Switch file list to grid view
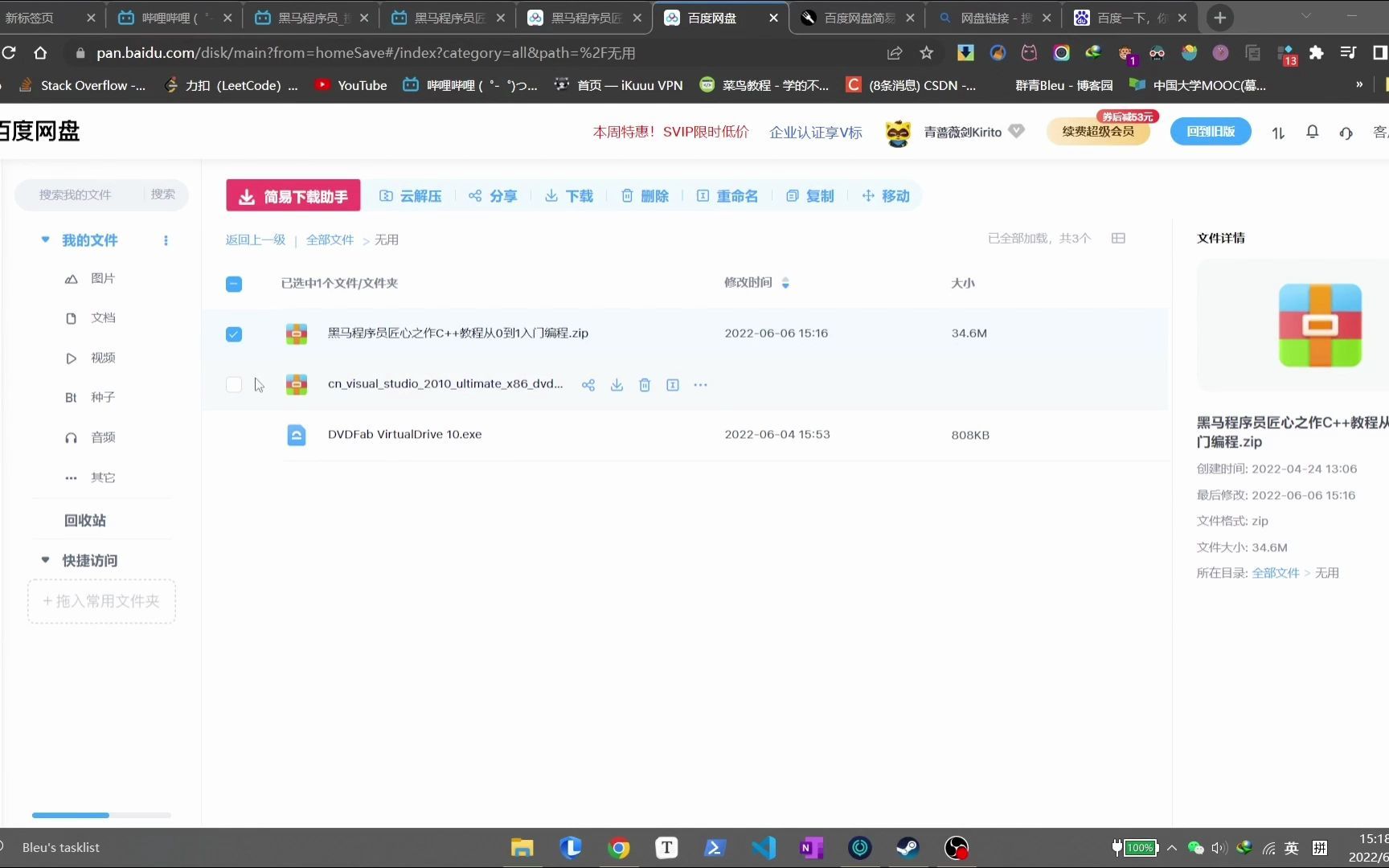The height and width of the screenshot is (868, 1389). click(x=1118, y=238)
